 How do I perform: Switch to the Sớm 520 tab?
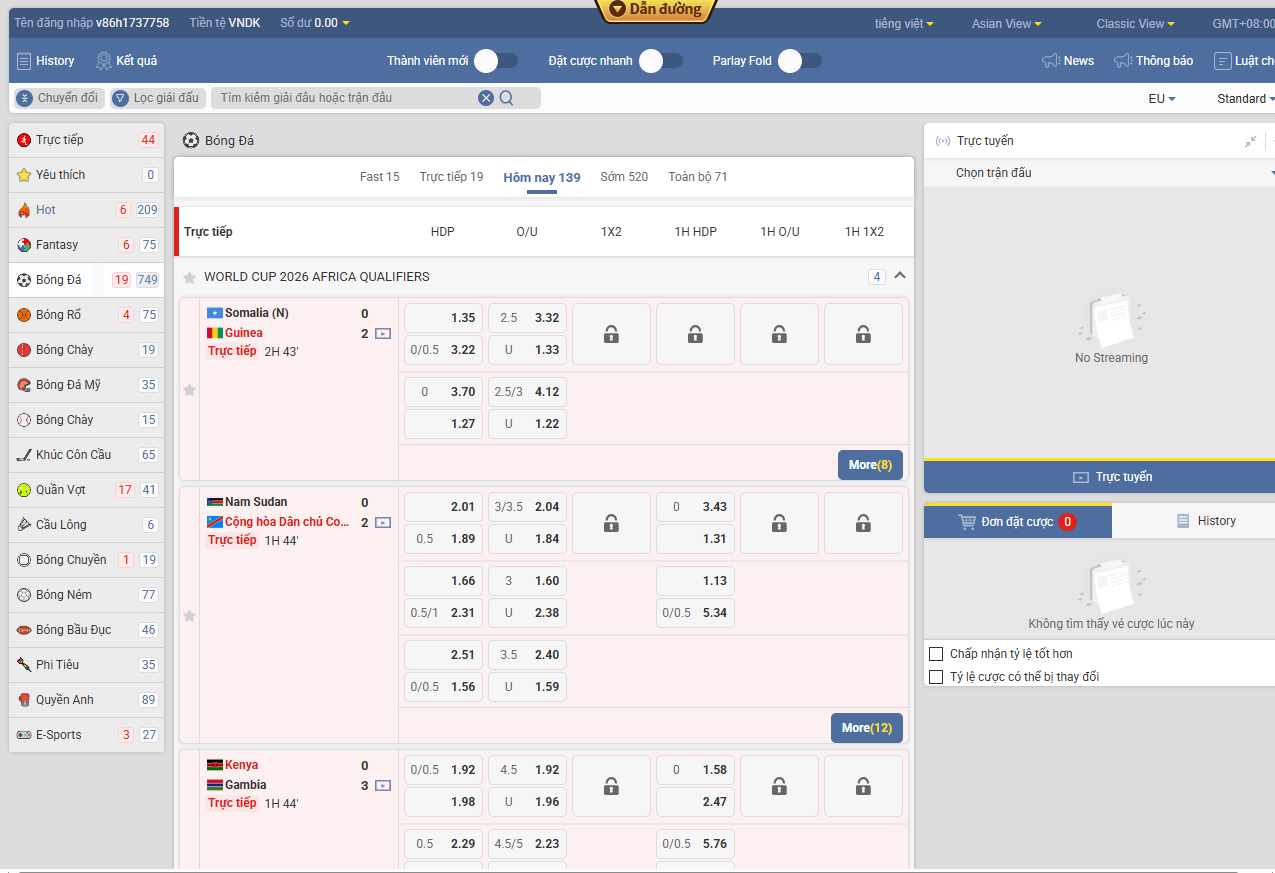(624, 177)
